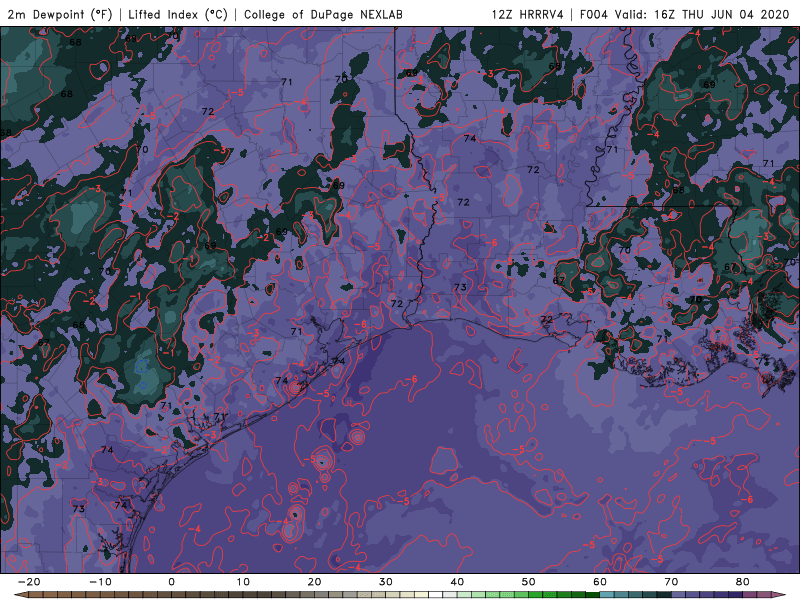This screenshot has height=600, width=800.
Task: Click the 60 label on the color scale
Action: click(x=600, y=582)
